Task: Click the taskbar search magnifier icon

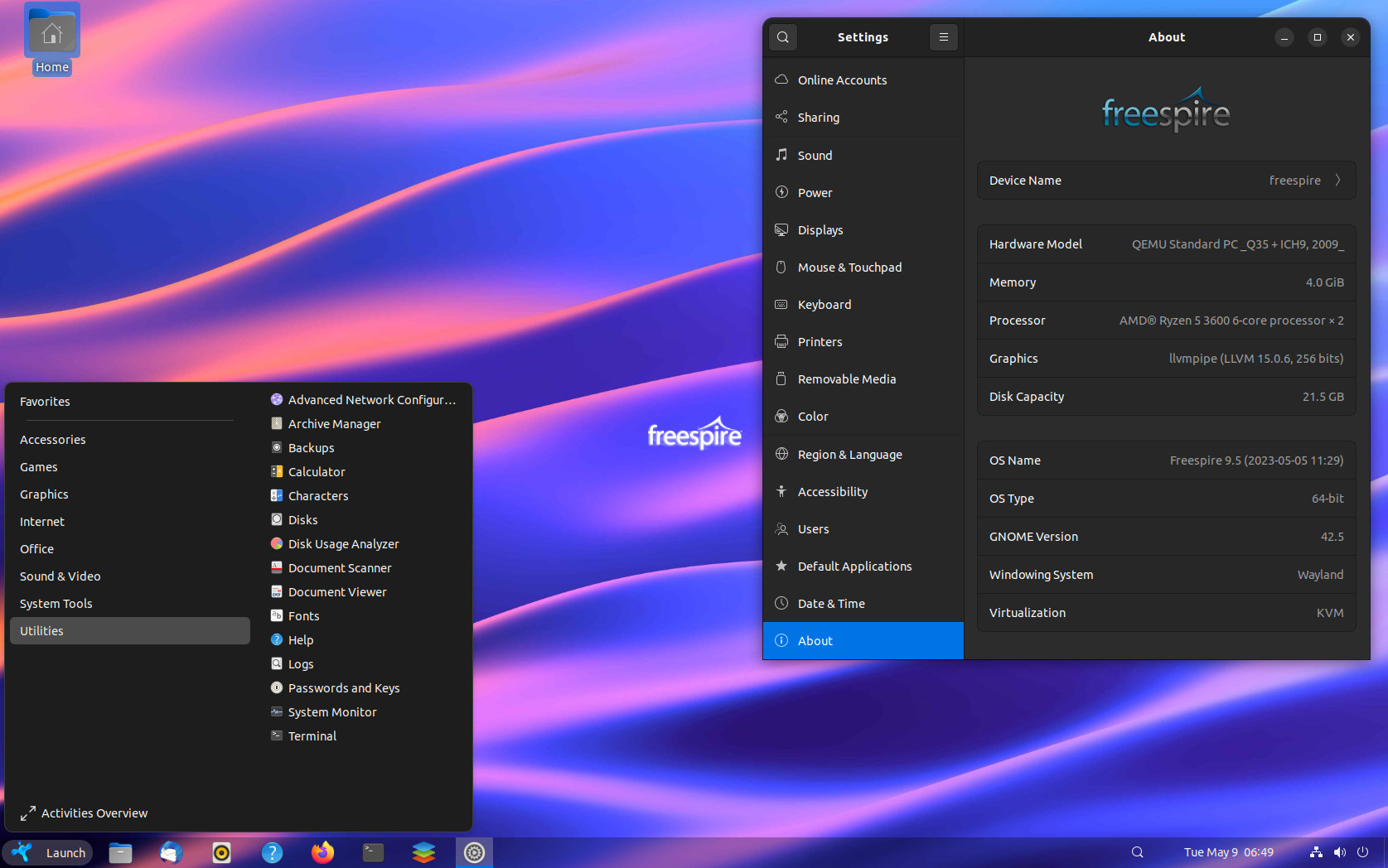Action: [1137, 852]
